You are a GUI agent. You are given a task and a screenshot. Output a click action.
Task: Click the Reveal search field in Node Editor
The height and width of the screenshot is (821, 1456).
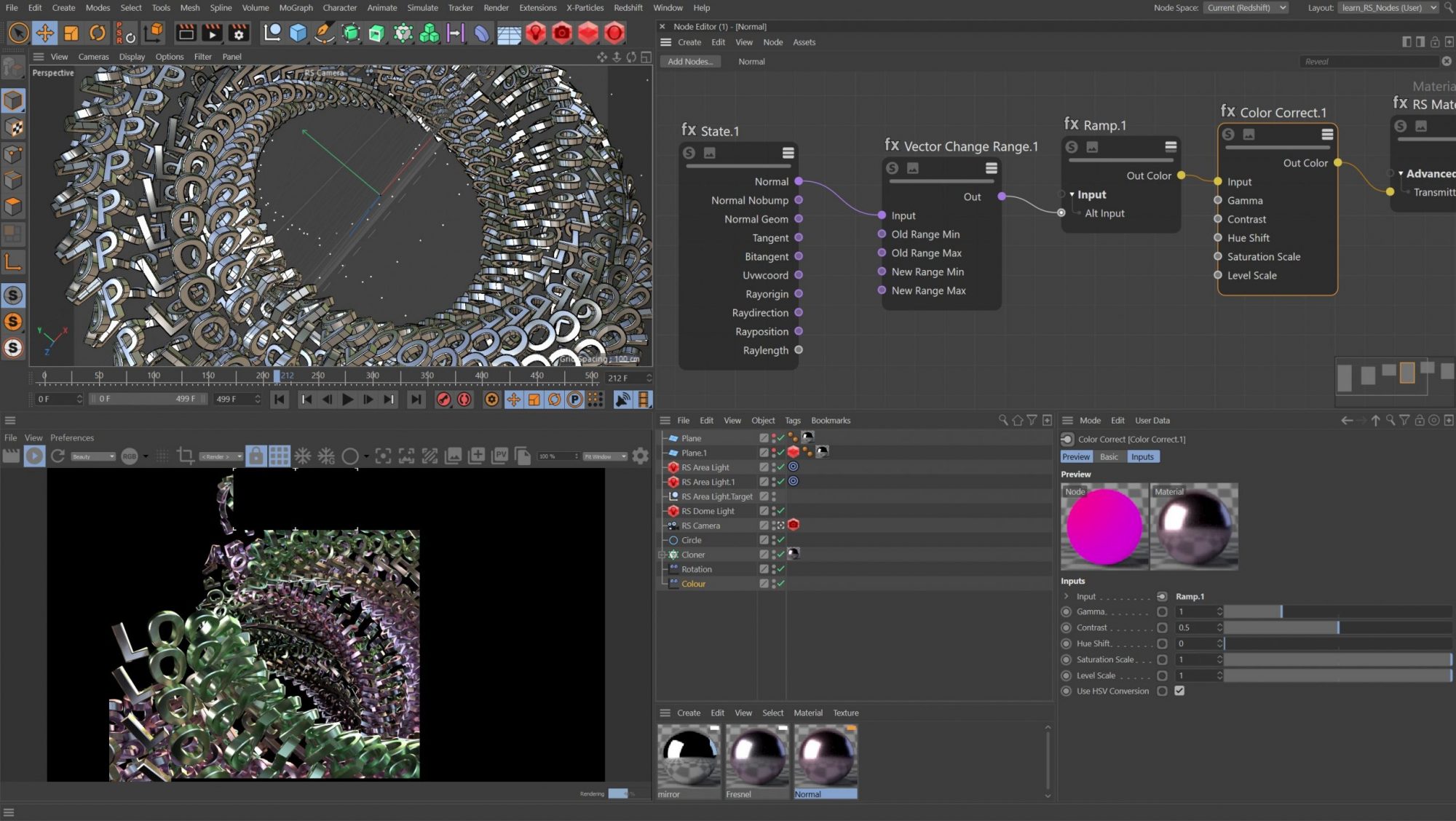tap(1369, 62)
